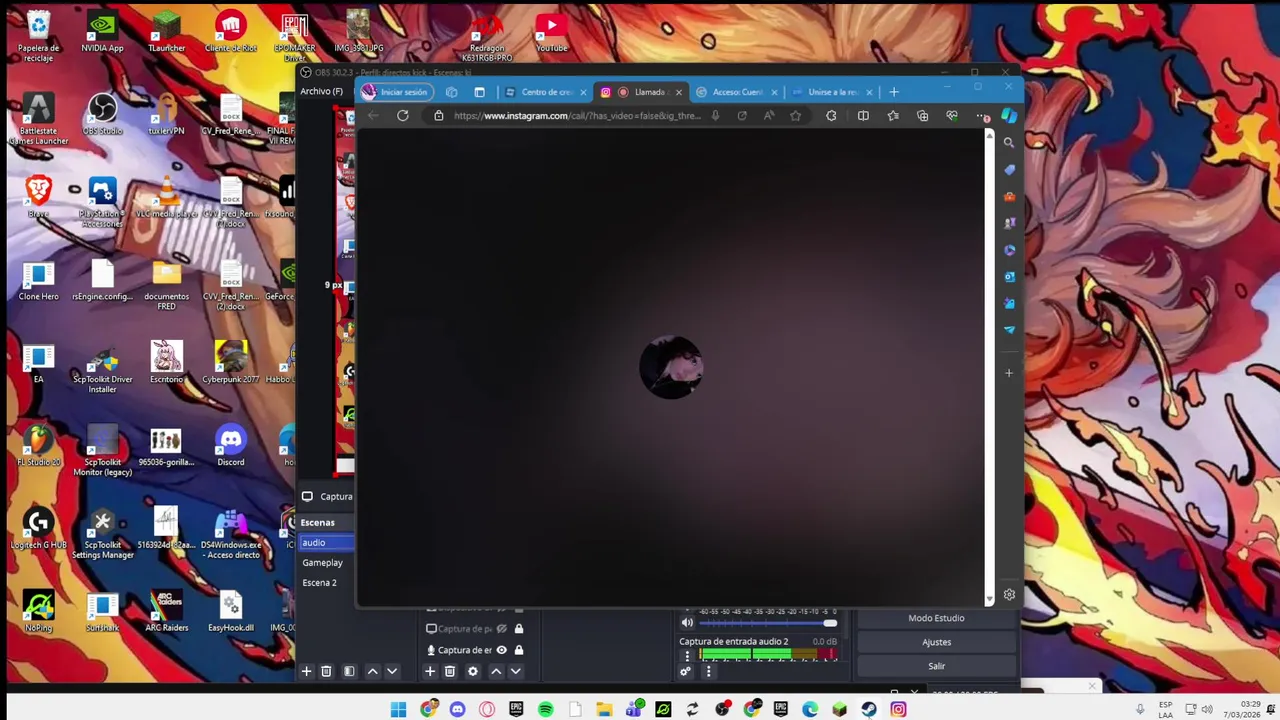Toggle lock on Captura de pantalla source
This screenshot has height=720, width=1280.
519,629
